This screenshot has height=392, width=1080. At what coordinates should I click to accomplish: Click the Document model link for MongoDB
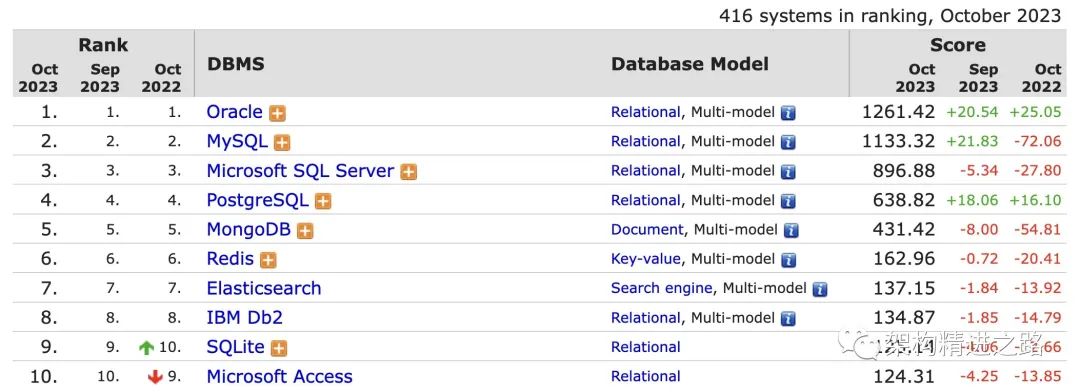(647, 229)
